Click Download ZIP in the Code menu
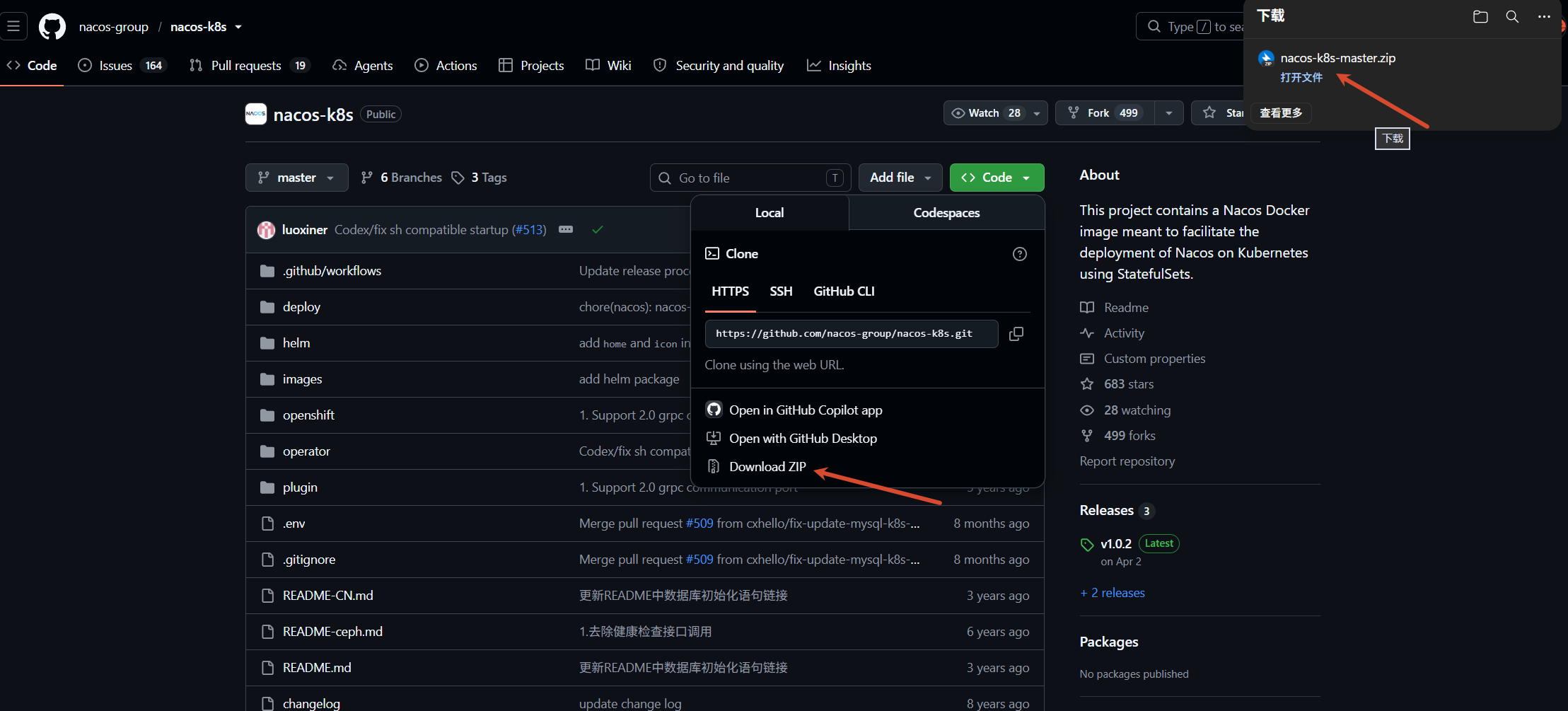The width and height of the screenshot is (1568, 711). click(x=767, y=467)
